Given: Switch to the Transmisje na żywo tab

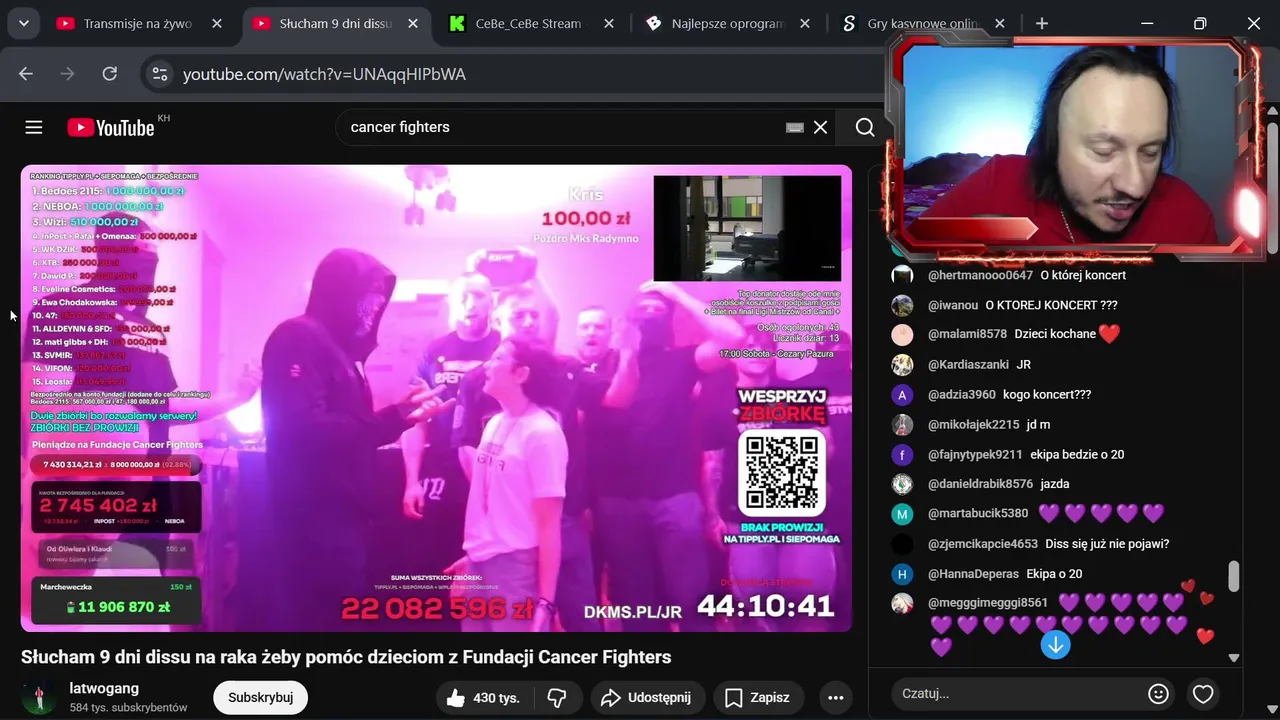Looking at the screenshot, I should pyautogui.click(x=139, y=23).
